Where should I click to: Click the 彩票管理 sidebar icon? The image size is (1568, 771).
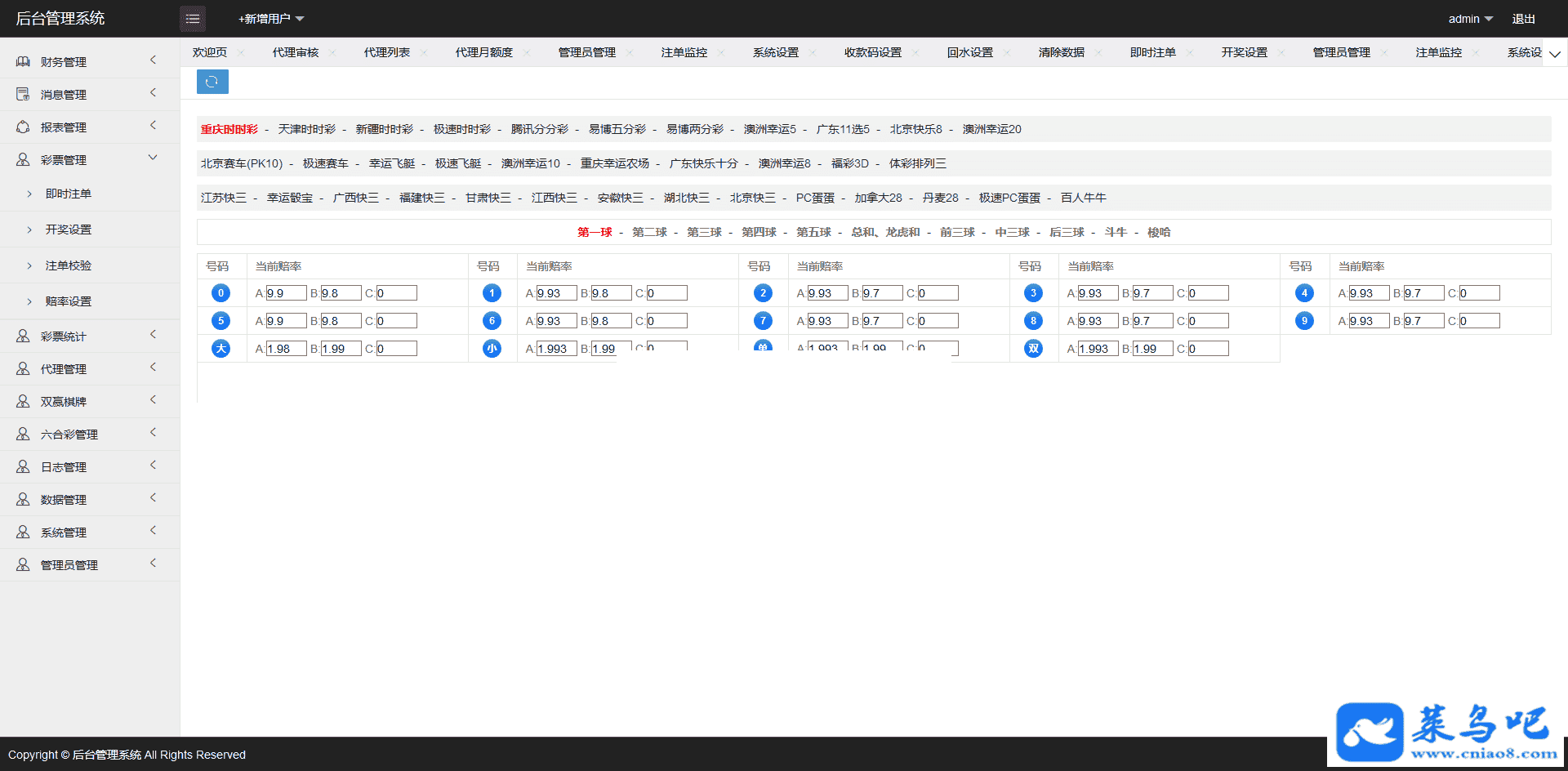click(23, 159)
